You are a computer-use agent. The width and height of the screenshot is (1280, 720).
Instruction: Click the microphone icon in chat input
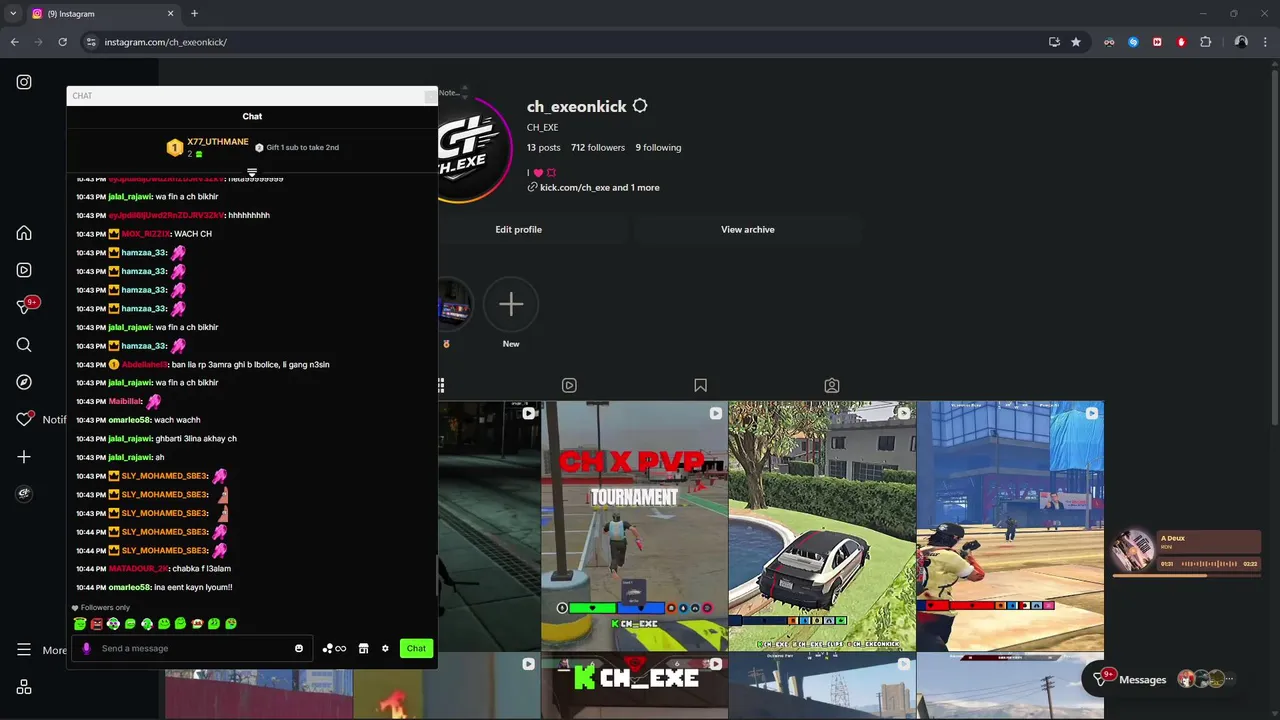(x=86, y=648)
